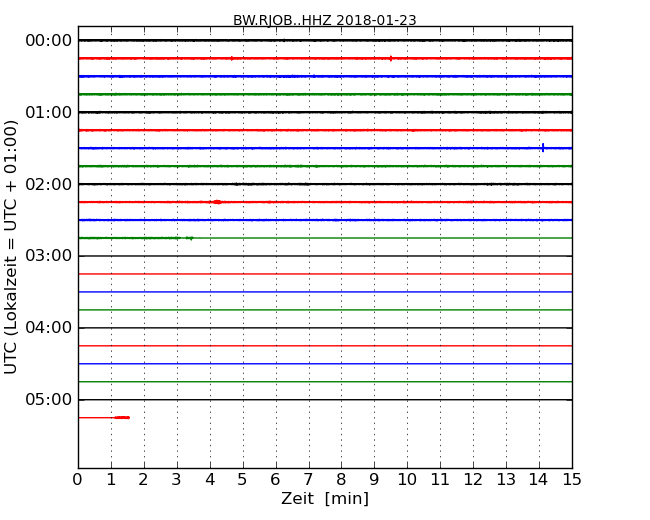This screenshot has width=650, height=520.
Task: Click the blue spike near minute 14
Action: [543, 148]
